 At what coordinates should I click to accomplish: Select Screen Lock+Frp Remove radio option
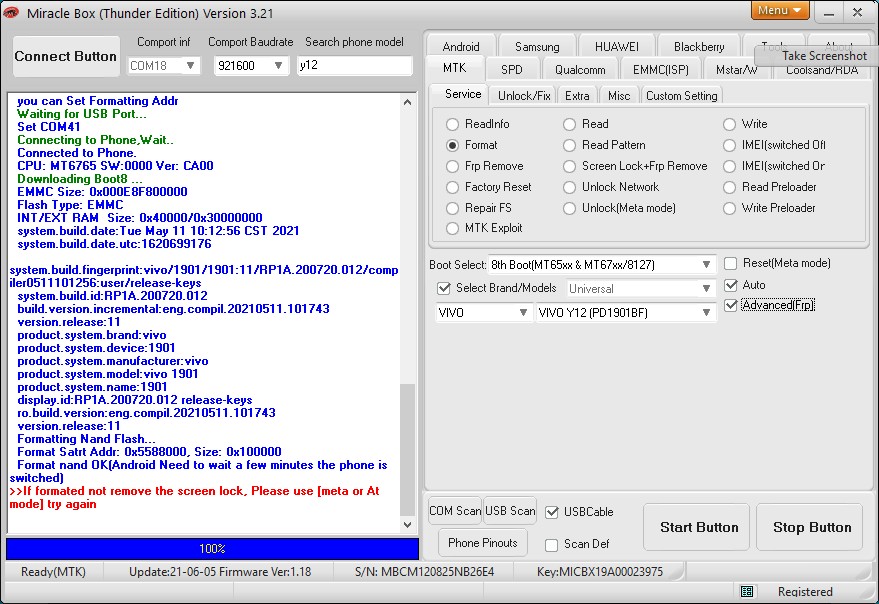pyautogui.click(x=570, y=167)
